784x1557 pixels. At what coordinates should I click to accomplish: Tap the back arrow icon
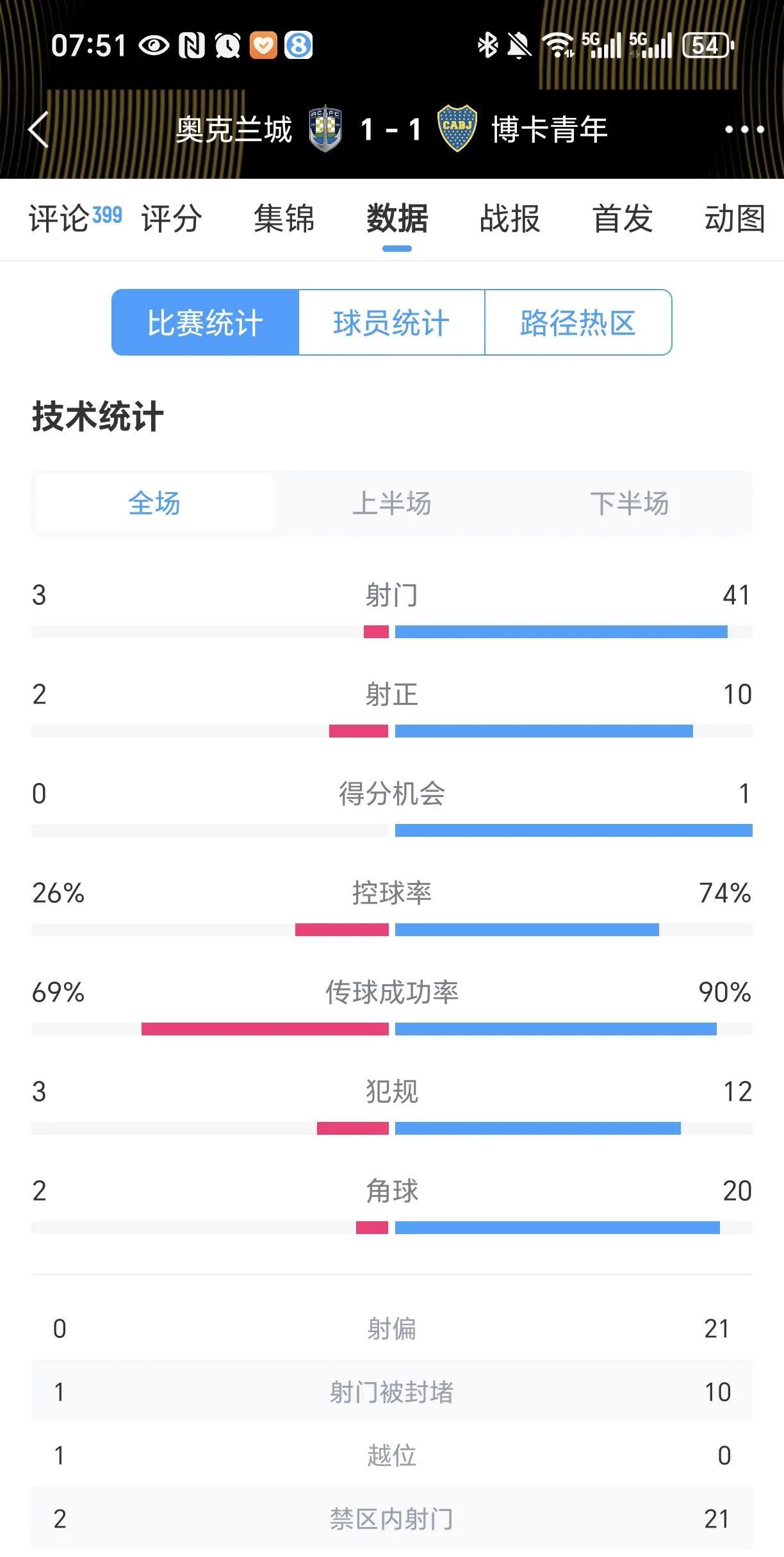pos(38,129)
